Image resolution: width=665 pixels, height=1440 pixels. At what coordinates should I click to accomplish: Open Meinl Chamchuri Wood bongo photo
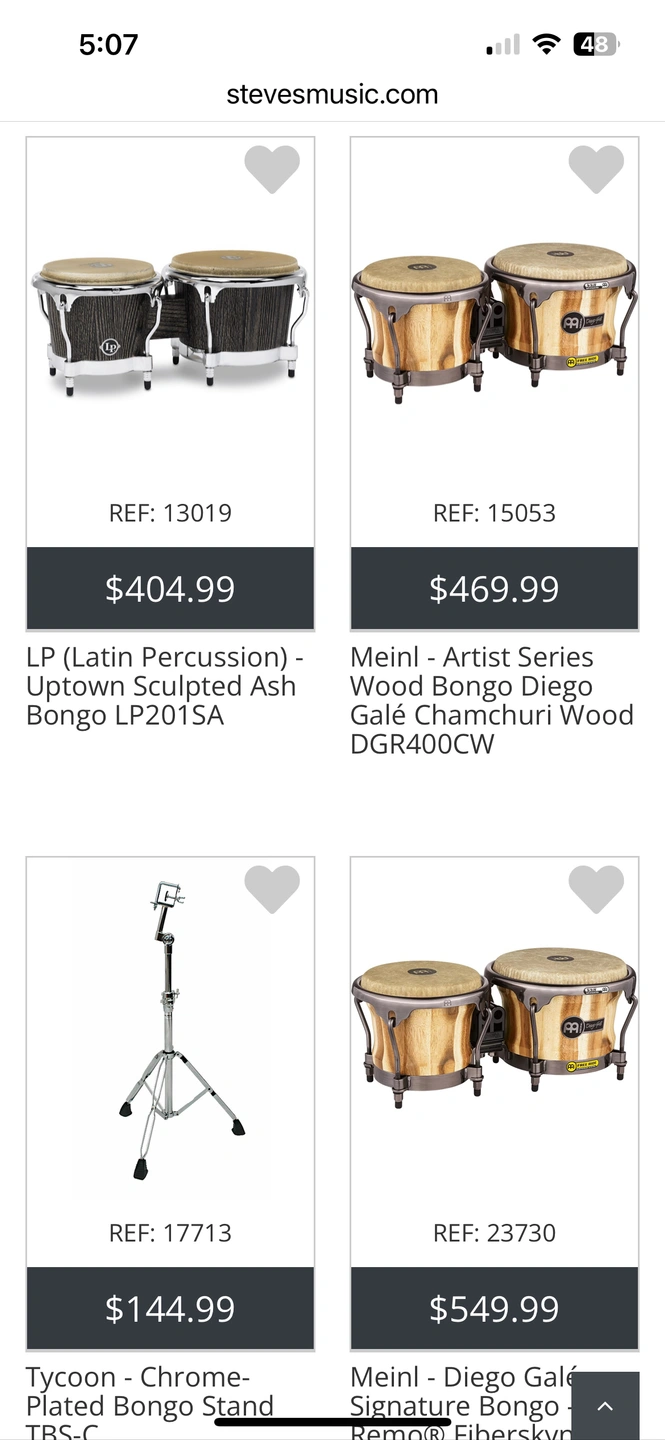(x=494, y=320)
